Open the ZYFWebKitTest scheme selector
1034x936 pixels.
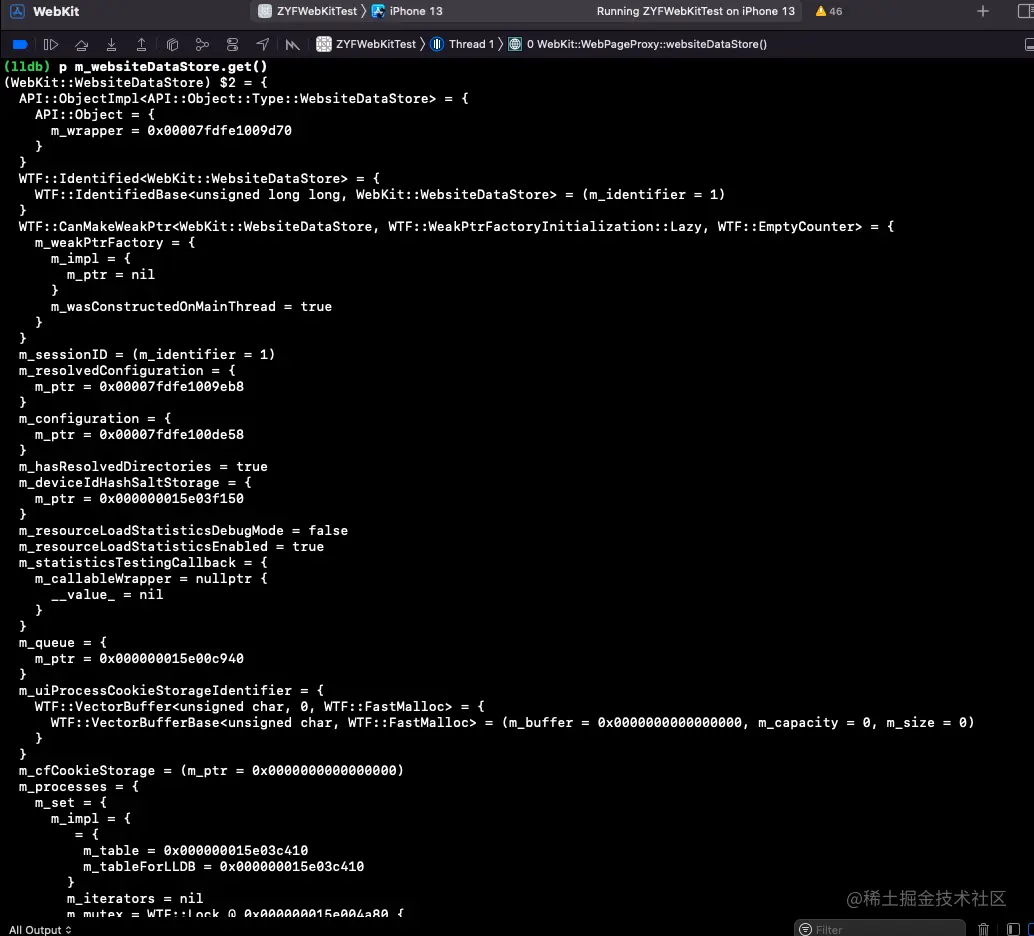click(x=308, y=11)
